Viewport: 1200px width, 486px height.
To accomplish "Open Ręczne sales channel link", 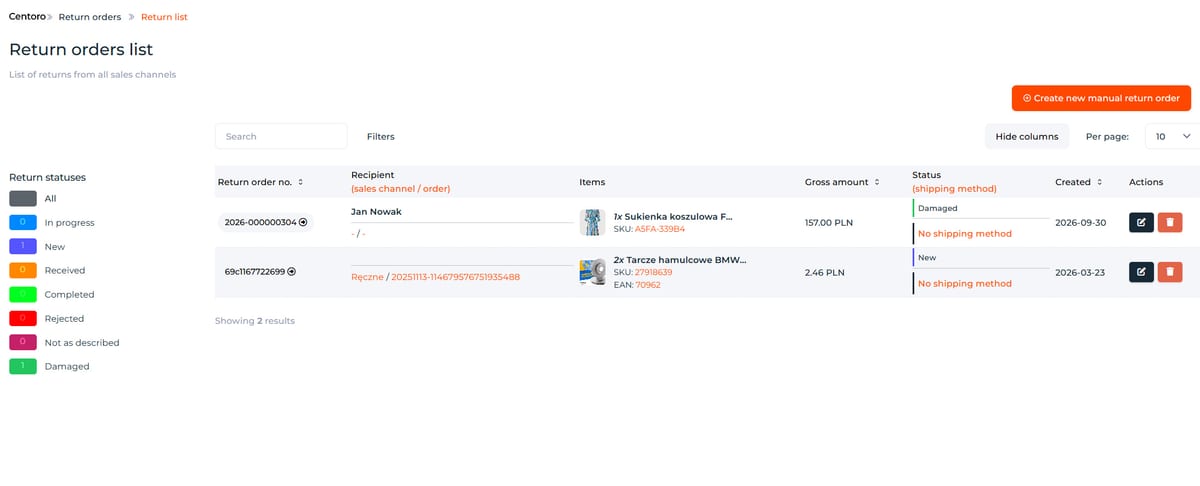I will [367, 277].
